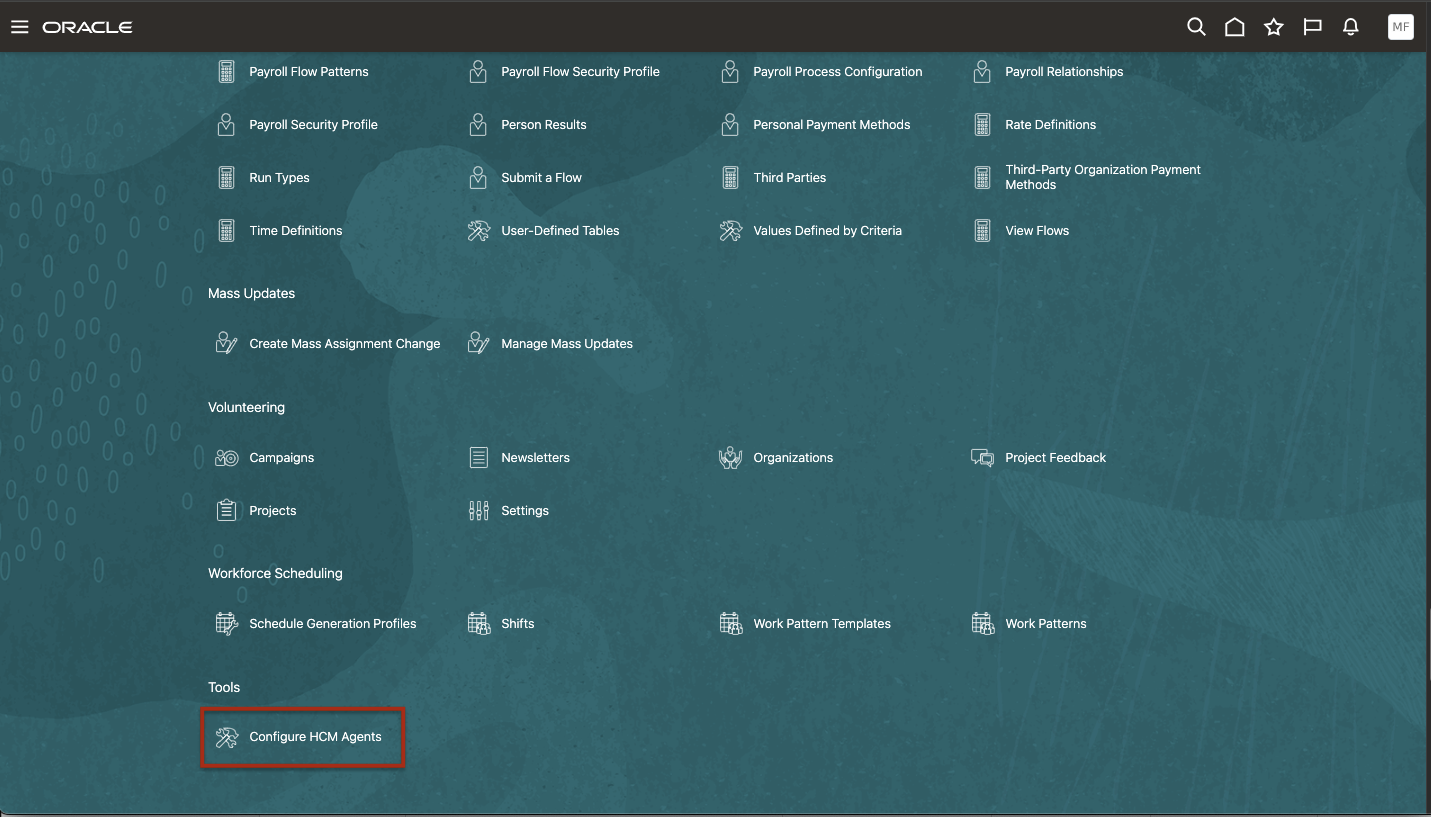Open Create Mass Assignment Change
The height and width of the screenshot is (817, 1431).
click(345, 344)
